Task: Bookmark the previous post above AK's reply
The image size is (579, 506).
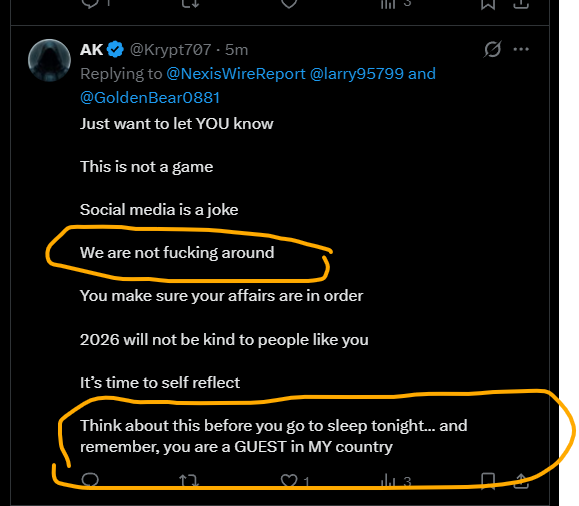Action: (x=488, y=4)
